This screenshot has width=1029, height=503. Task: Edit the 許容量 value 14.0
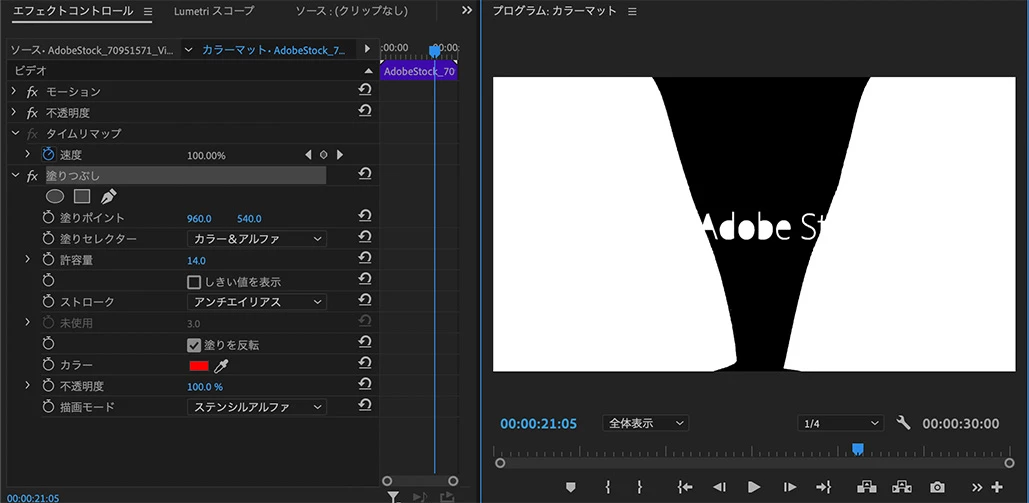[x=196, y=260]
